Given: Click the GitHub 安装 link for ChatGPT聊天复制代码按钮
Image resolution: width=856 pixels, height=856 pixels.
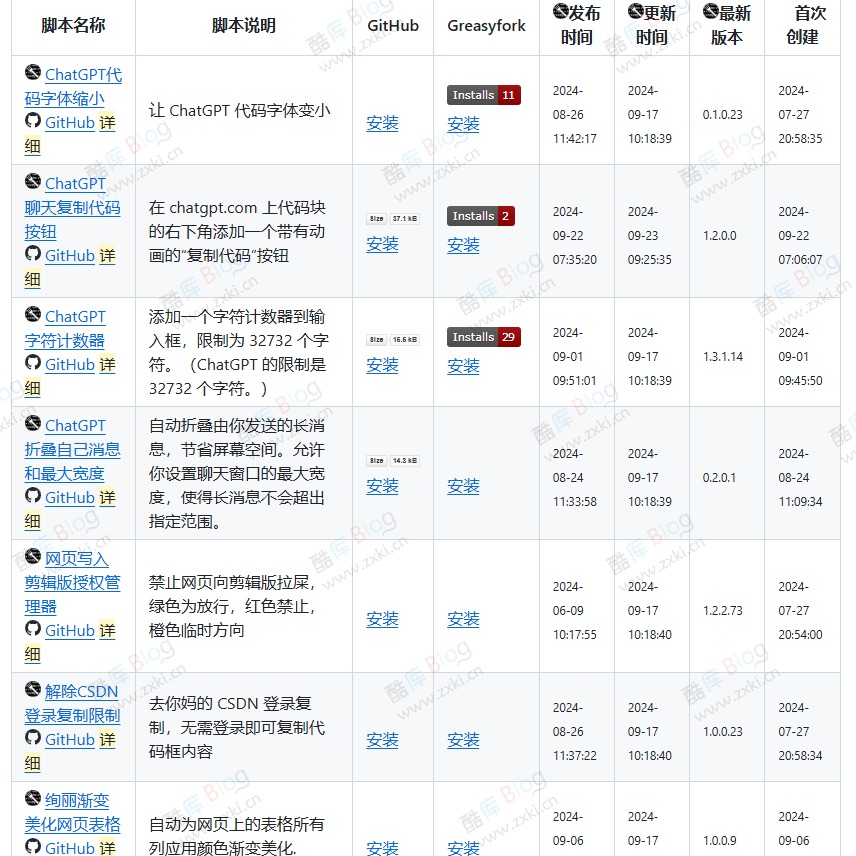Looking at the screenshot, I should [382, 244].
